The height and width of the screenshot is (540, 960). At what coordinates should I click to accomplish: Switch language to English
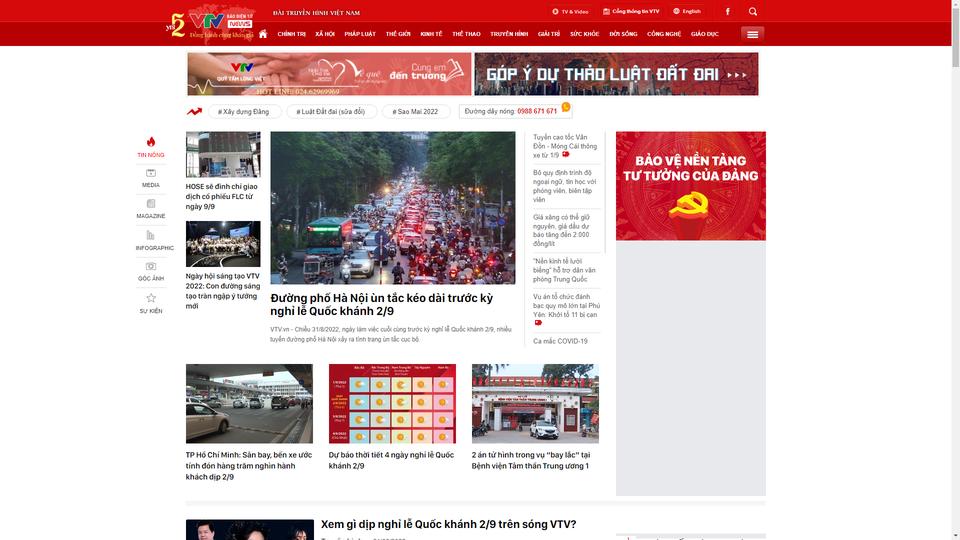(687, 12)
